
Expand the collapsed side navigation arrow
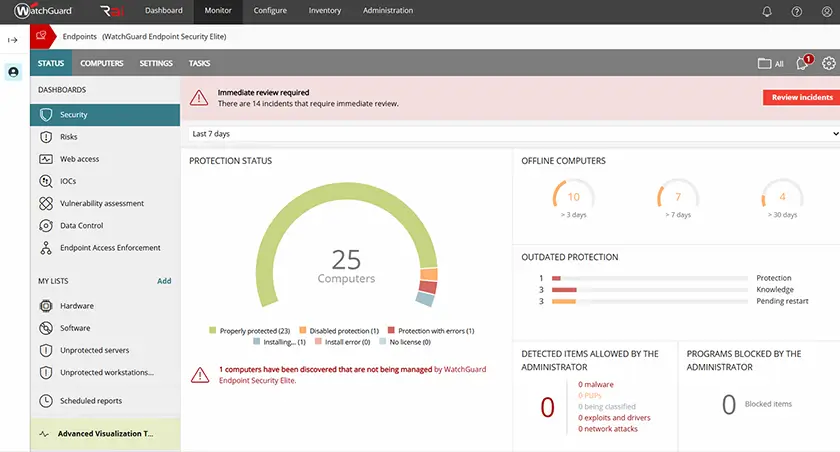(x=12, y=40)
